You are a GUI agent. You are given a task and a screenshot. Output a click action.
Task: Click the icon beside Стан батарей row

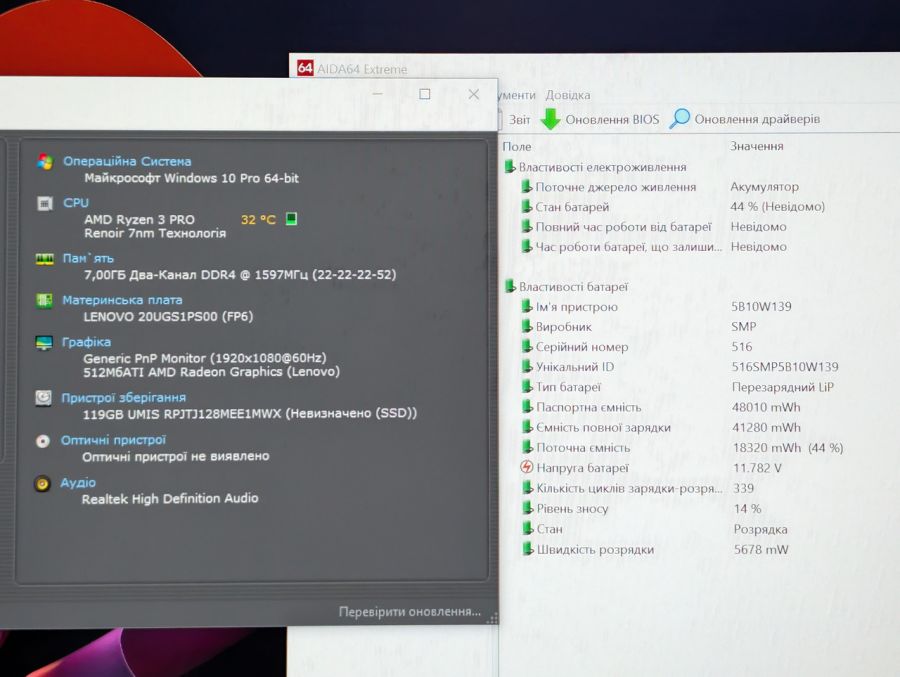point(526,206)
